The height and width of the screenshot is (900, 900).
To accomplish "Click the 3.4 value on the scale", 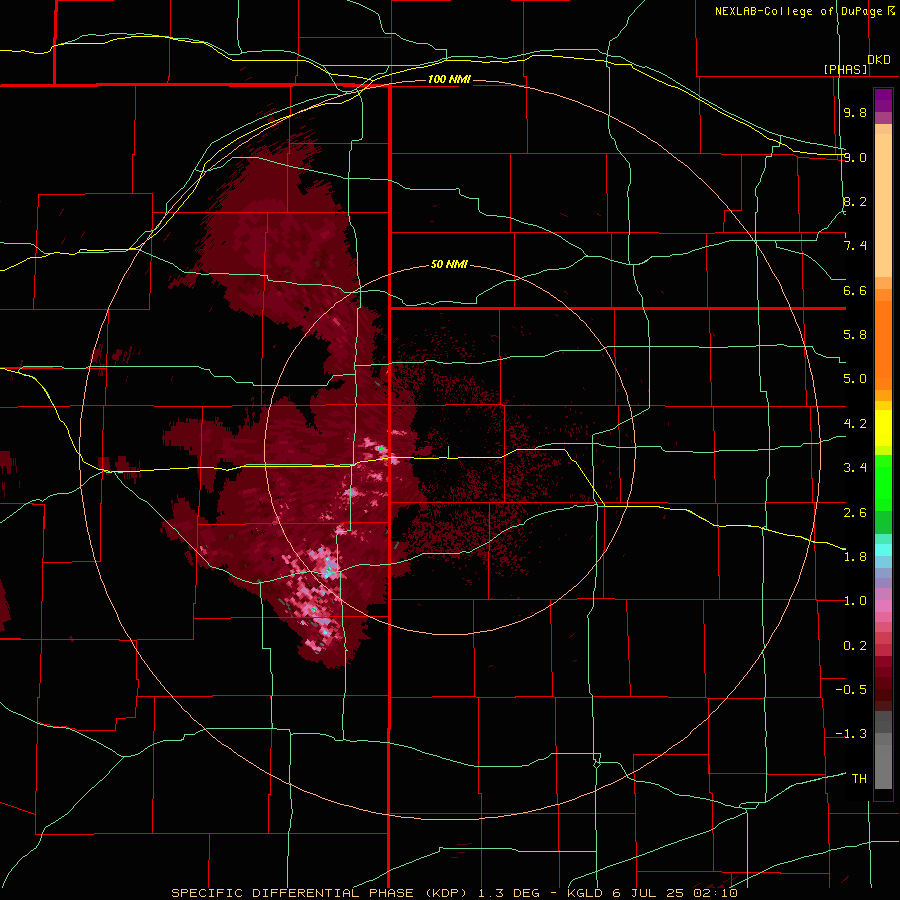I will pyautogui.click(x=855, y=468).
